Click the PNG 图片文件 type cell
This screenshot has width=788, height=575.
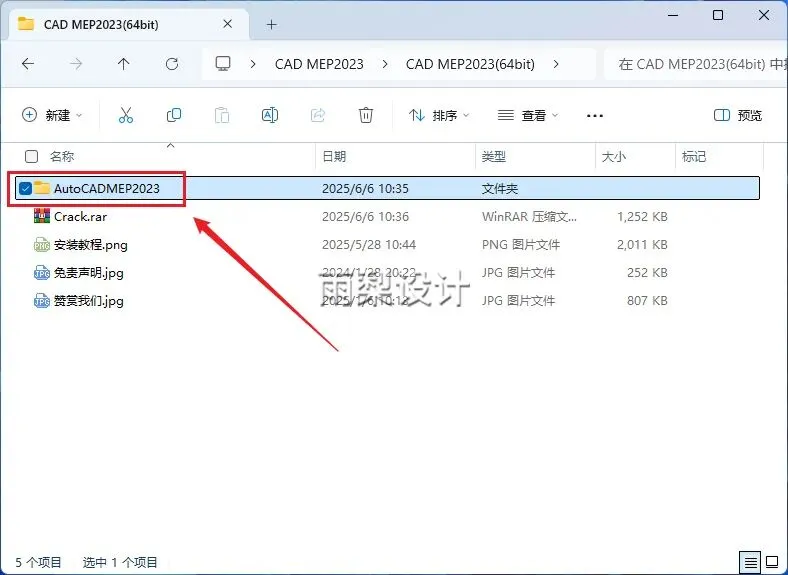click(521, 245)
